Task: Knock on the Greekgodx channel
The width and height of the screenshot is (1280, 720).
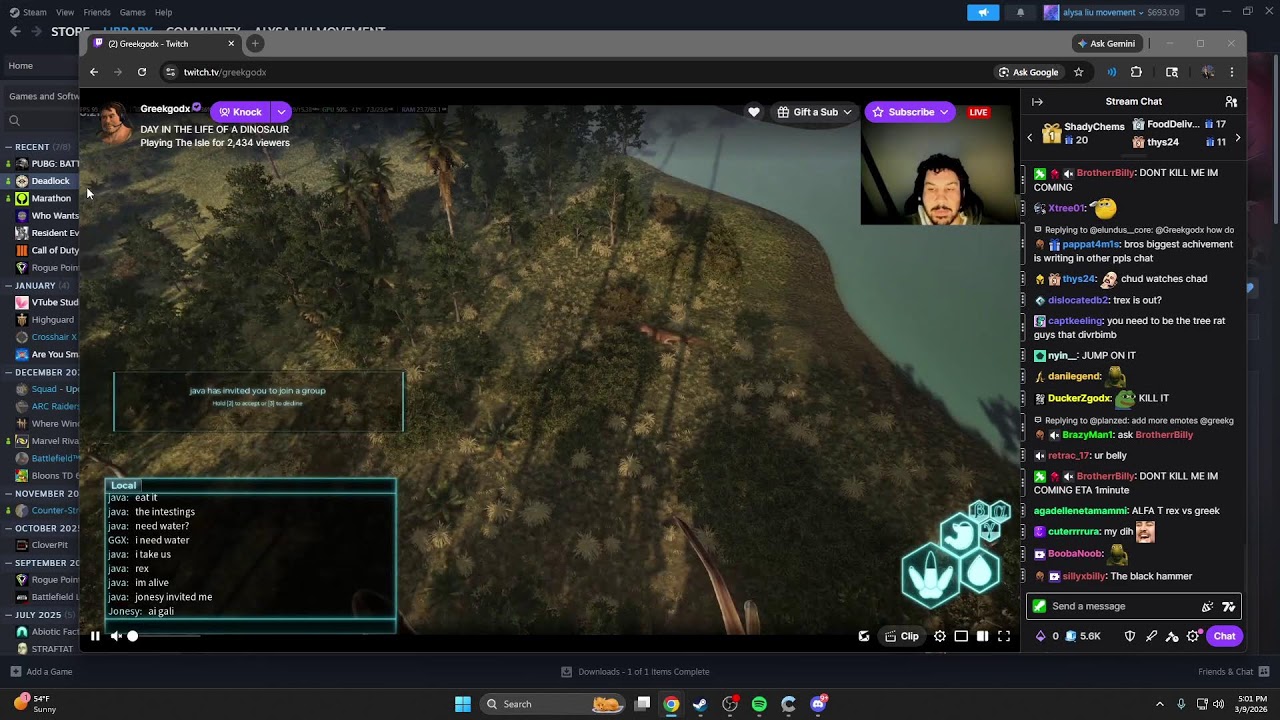Action: pyautogui.click(x=241, y=112)
